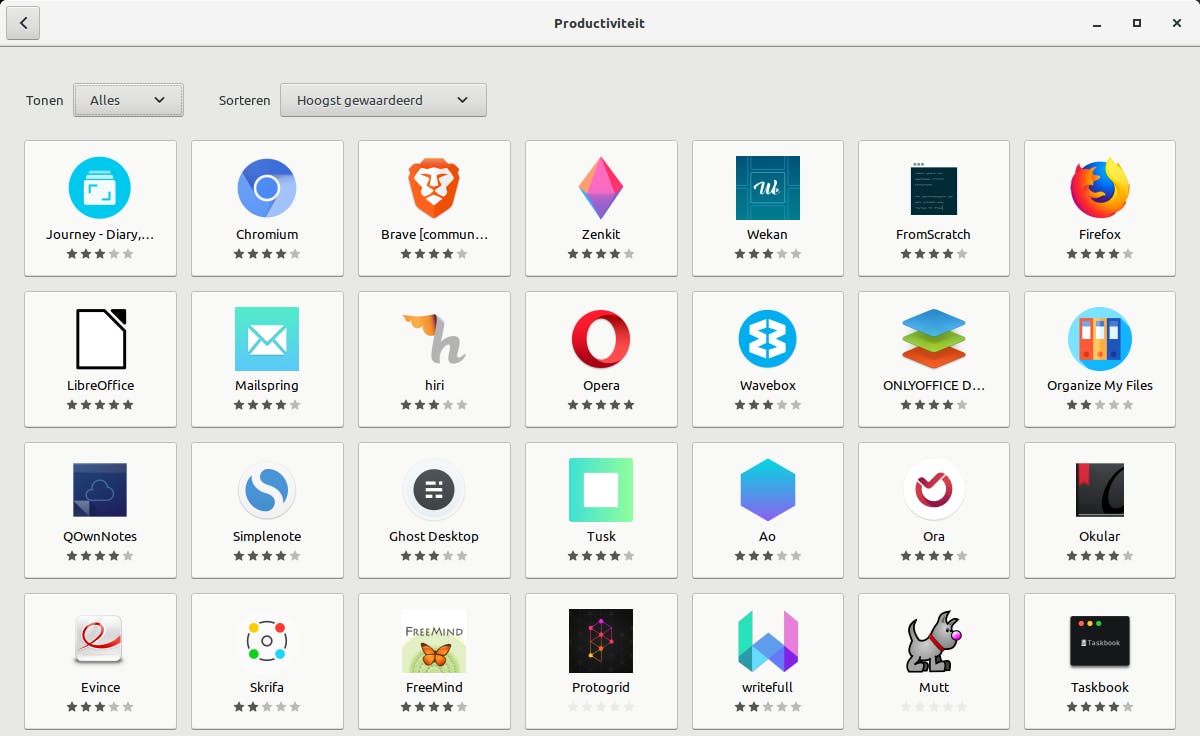
Task: Open the hiri app icon
Action: pos(434,339)
